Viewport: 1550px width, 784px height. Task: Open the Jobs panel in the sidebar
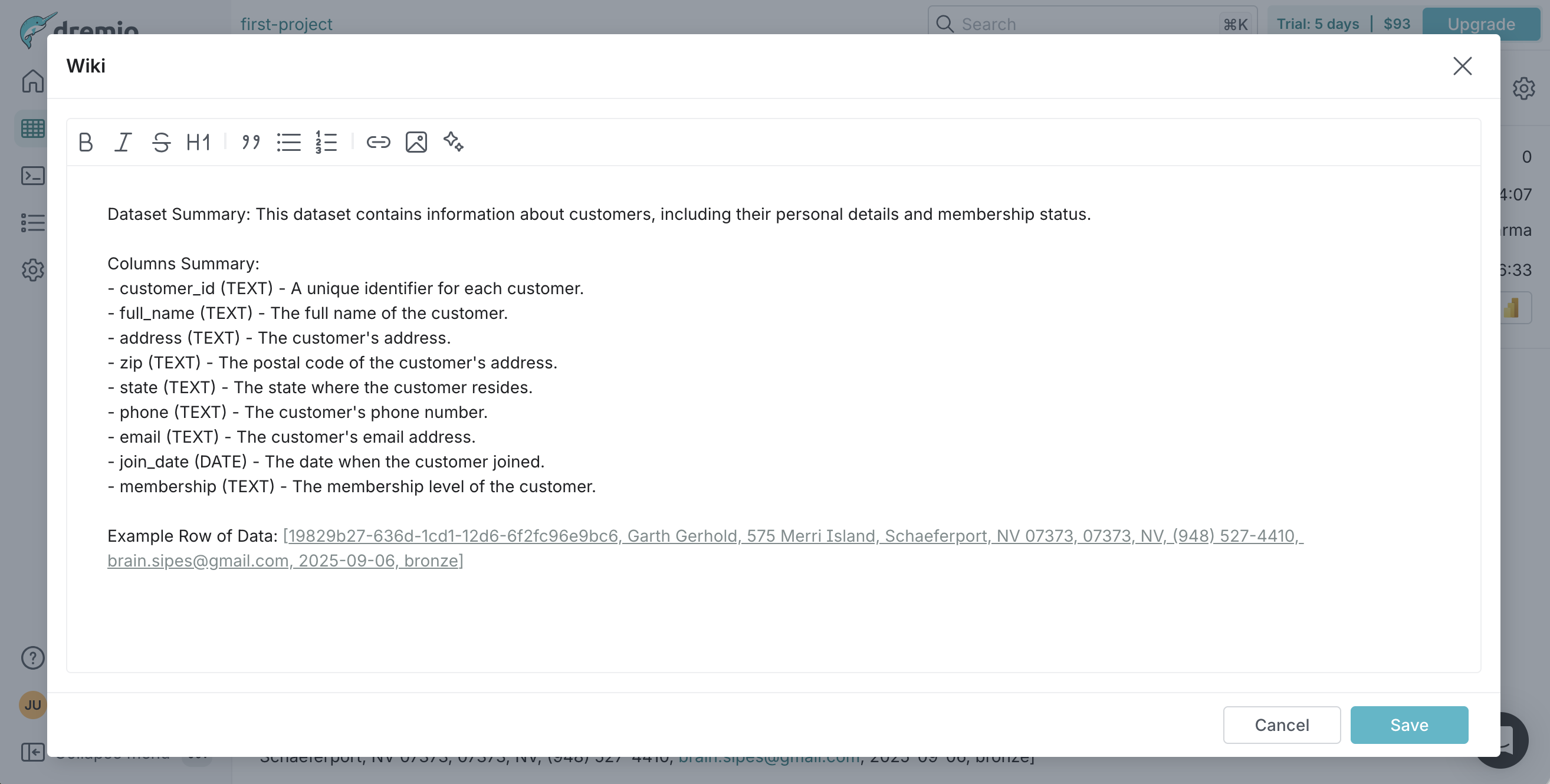(x=32, y=223)
